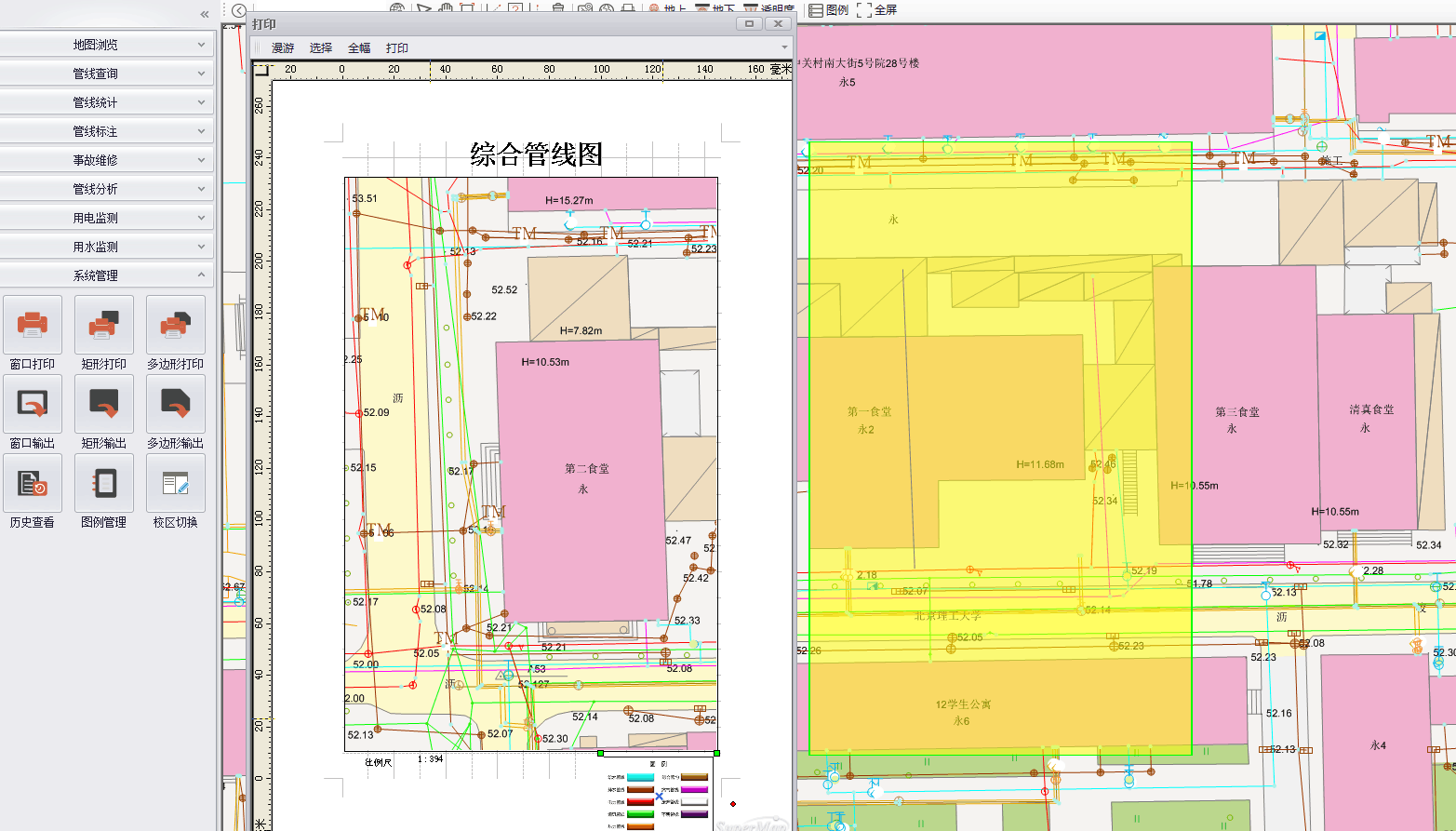Image resolution: width=1456 pixels, height=831 pixels.
Task: Expand the 事故维修 section
Action: pos(107,160)
